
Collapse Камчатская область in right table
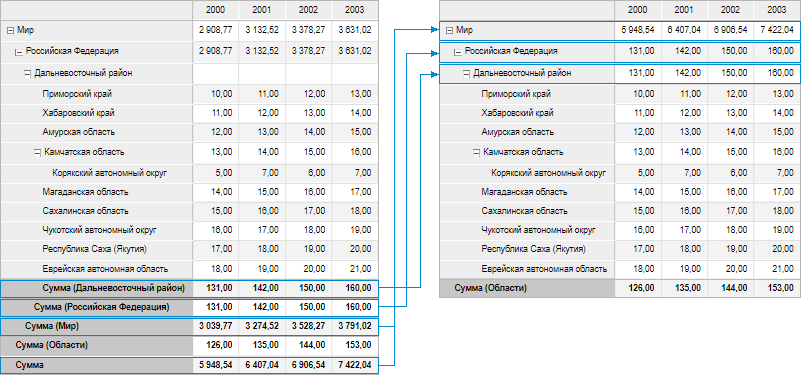click(476, 152)
